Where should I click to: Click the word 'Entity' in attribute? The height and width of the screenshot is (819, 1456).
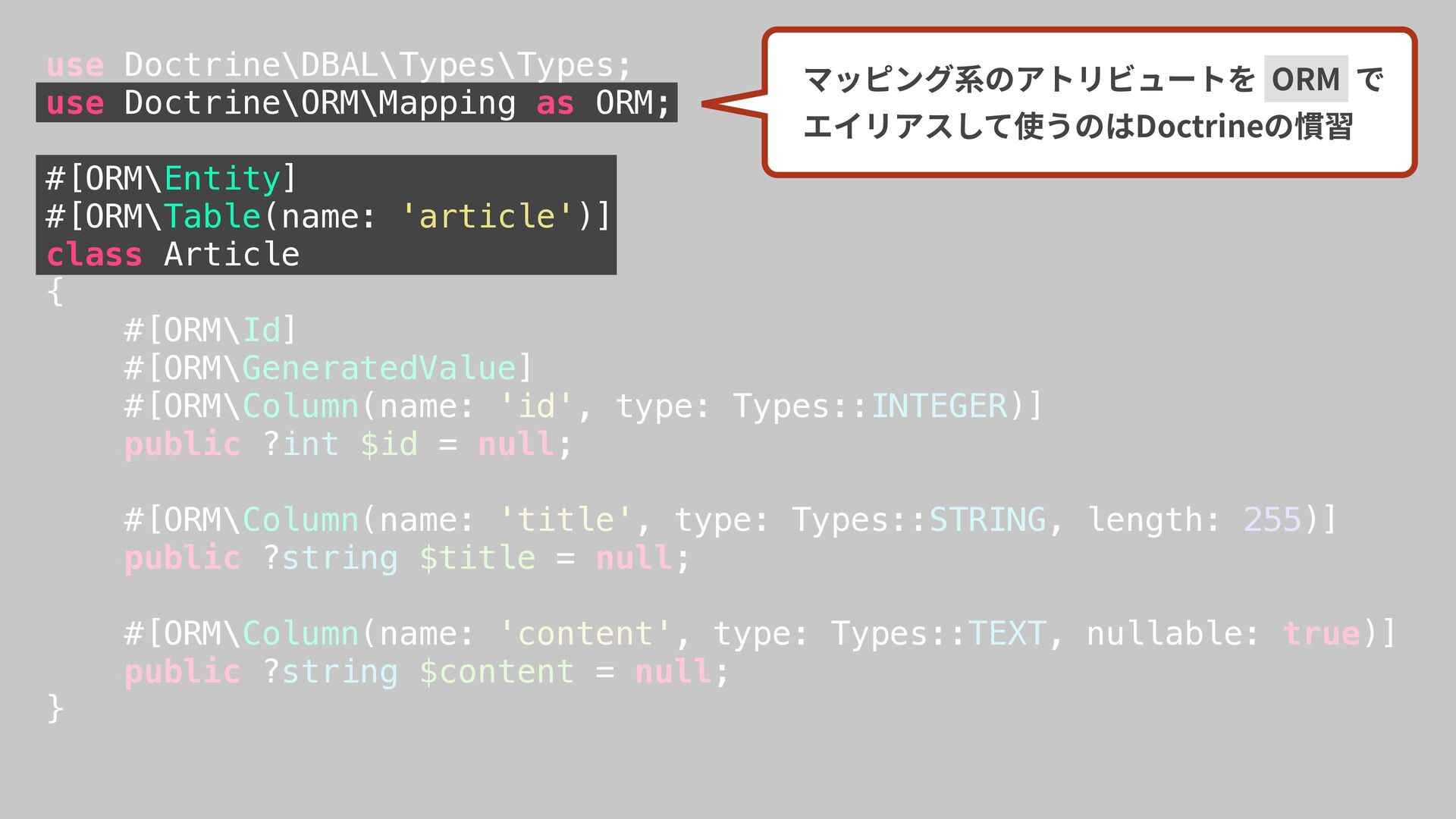pyautogui.click(x=222, y=179)
